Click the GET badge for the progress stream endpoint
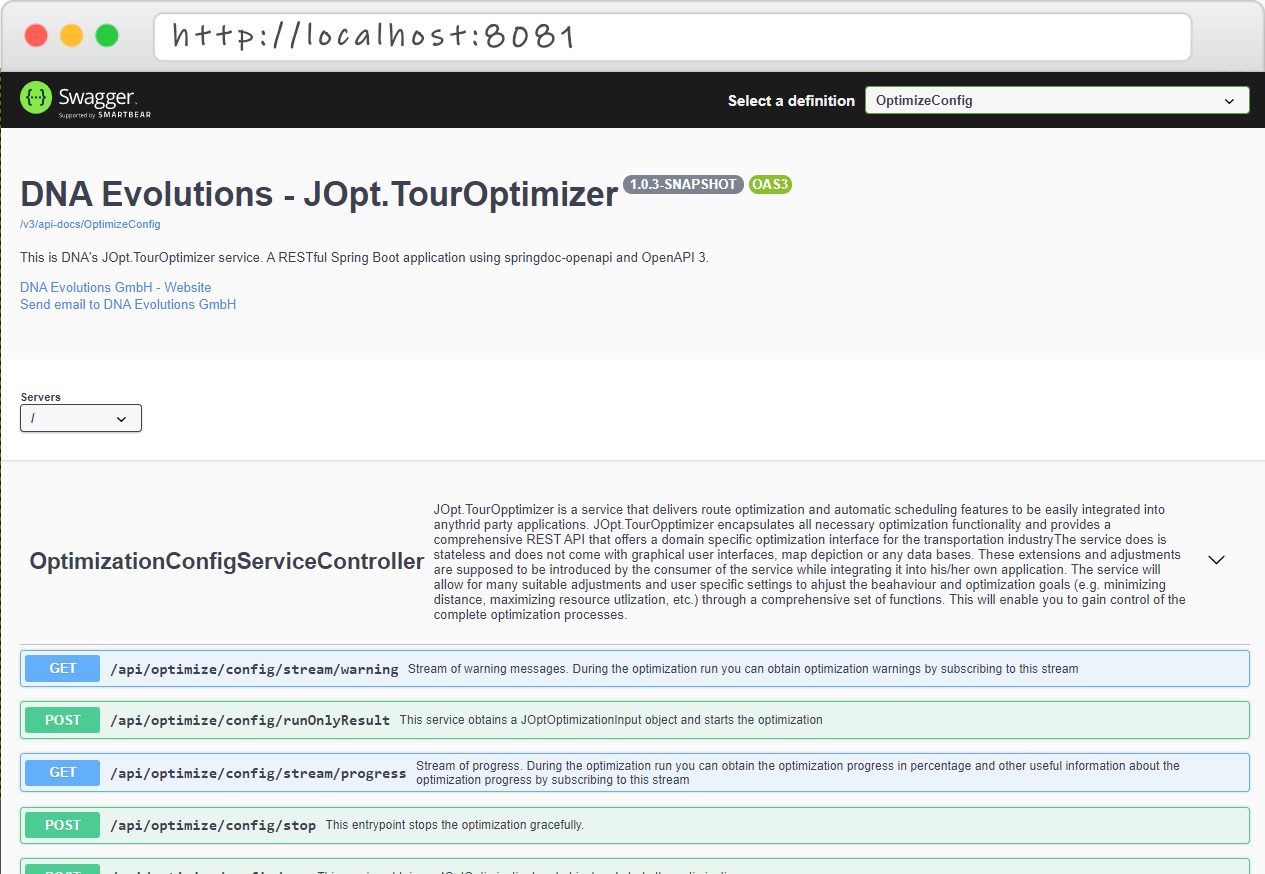 62,772
